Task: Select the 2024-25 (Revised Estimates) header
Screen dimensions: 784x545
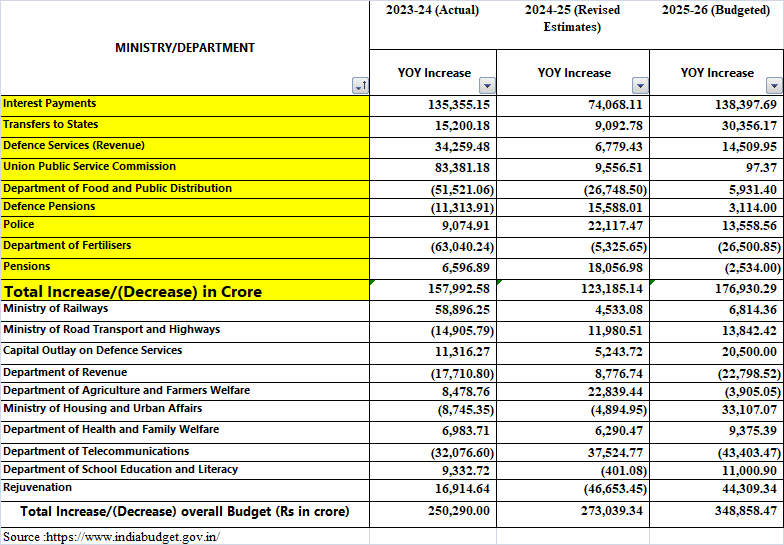Action: tap(574, 18)
